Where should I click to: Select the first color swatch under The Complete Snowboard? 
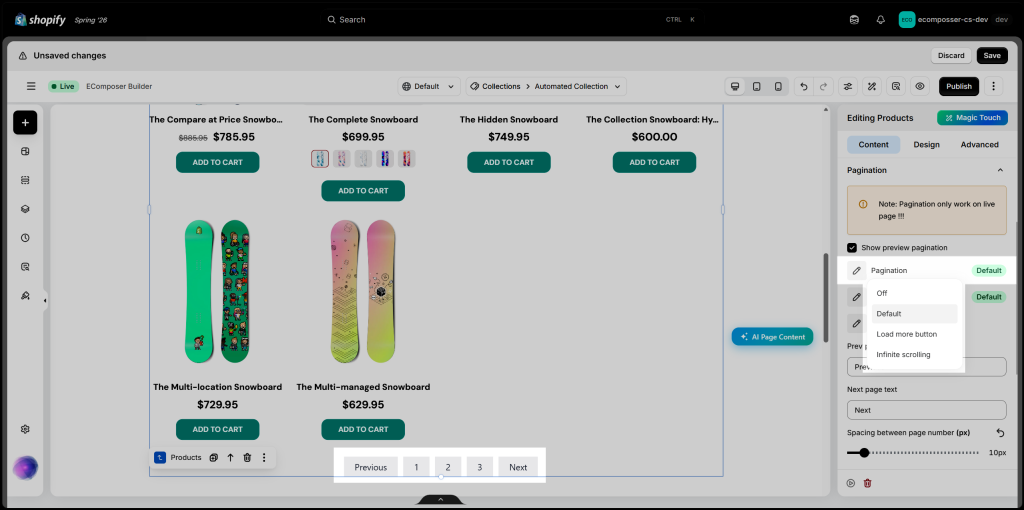320,159
